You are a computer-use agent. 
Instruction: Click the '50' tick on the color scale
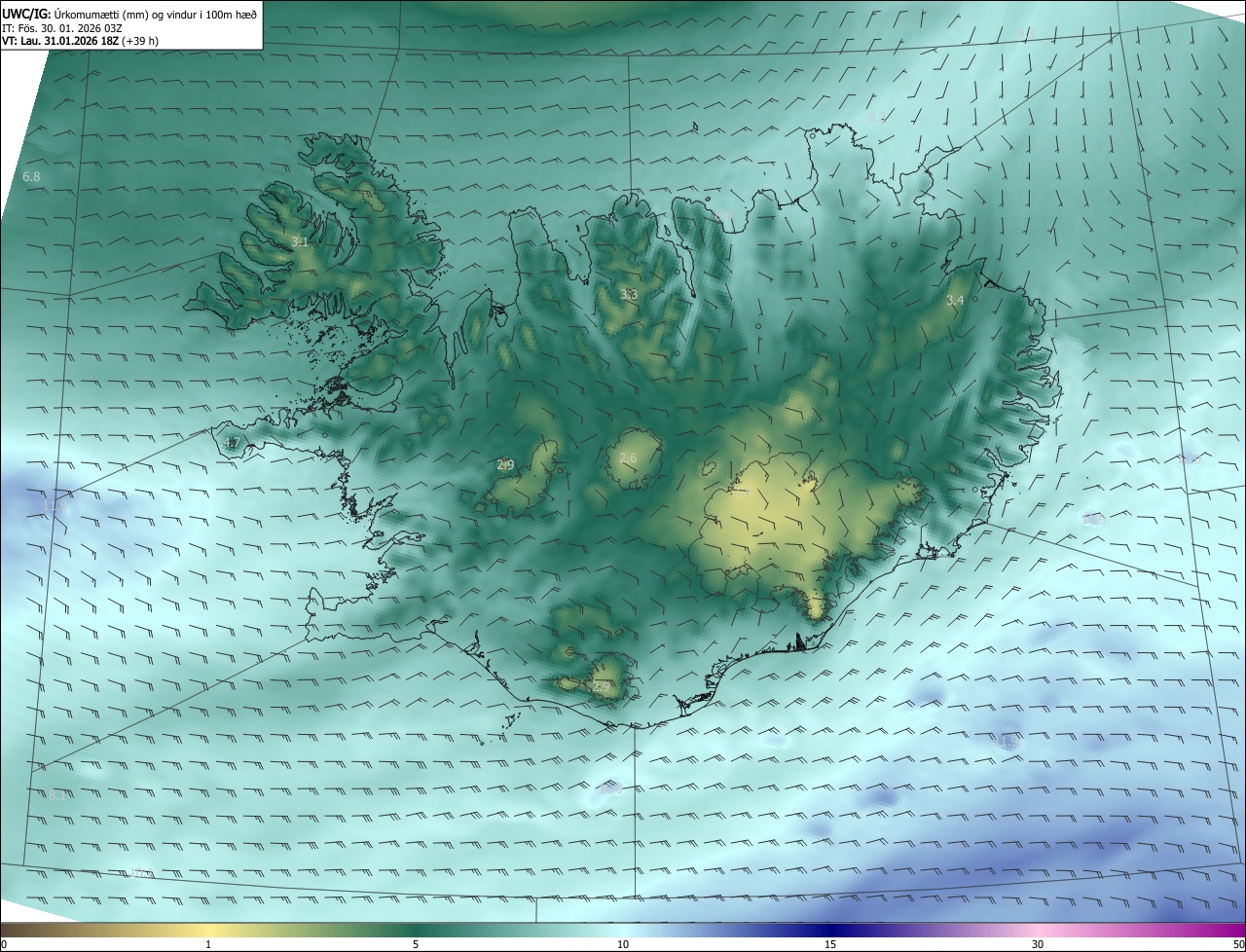click(1238, 944)
